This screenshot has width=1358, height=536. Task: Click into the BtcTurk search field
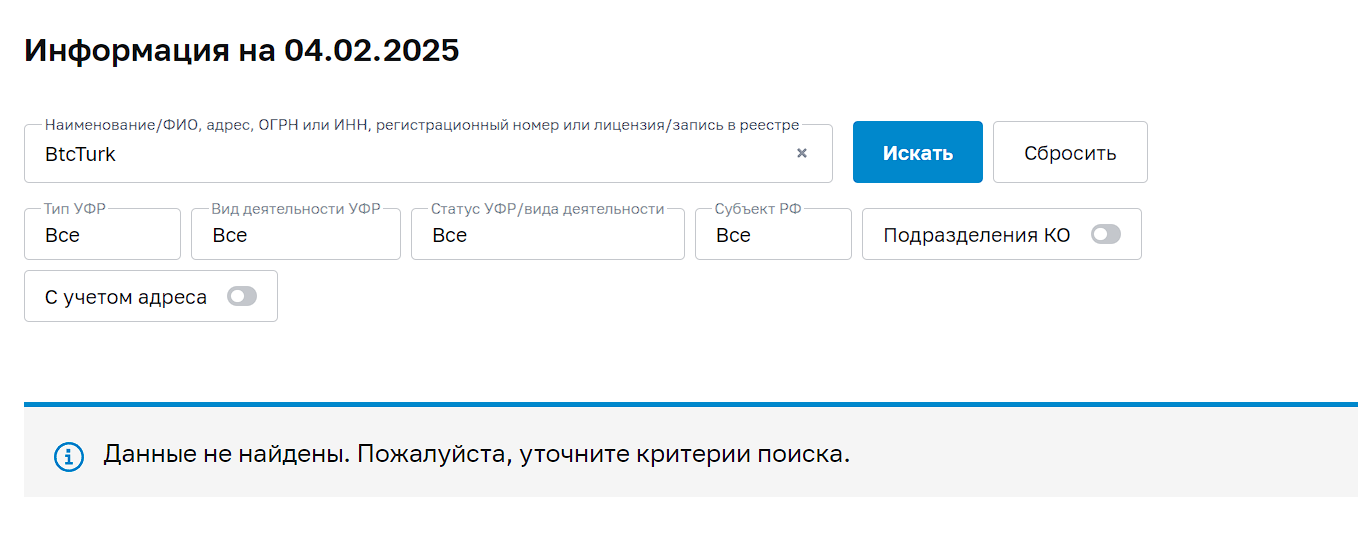coord(400,155)
